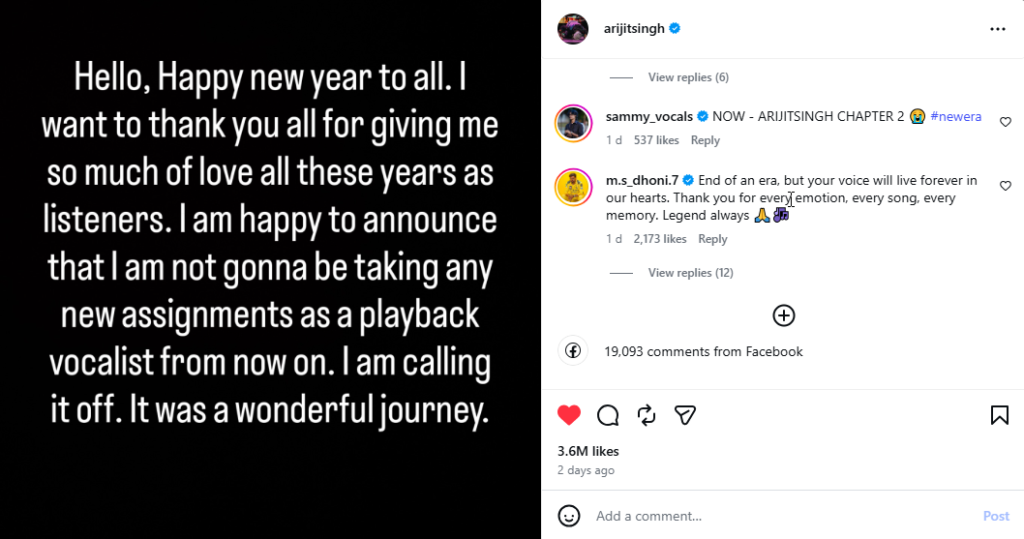This screenshot has height=539, width=1024.
Task: Reply to m.s_dhoni.7 comment
Action: point(712,239)
